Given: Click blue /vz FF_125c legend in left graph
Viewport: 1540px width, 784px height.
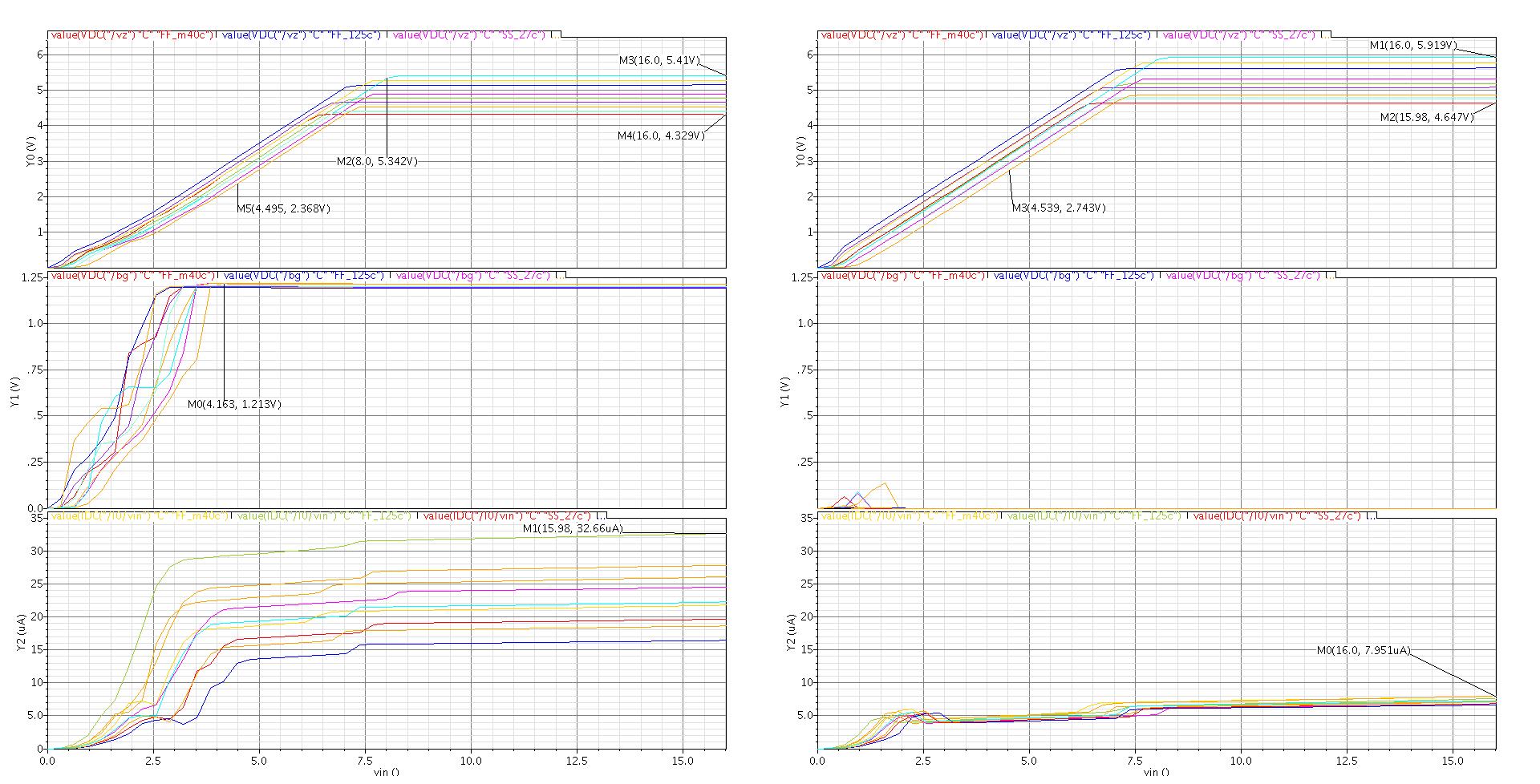Looking at the screenshot, I should [302, 34].
